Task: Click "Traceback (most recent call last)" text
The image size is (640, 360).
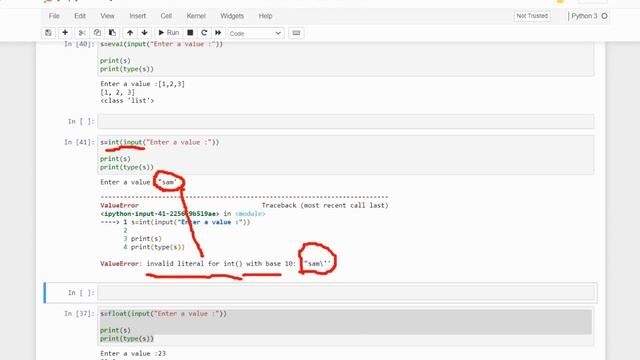Action: (x=325, y=205)
